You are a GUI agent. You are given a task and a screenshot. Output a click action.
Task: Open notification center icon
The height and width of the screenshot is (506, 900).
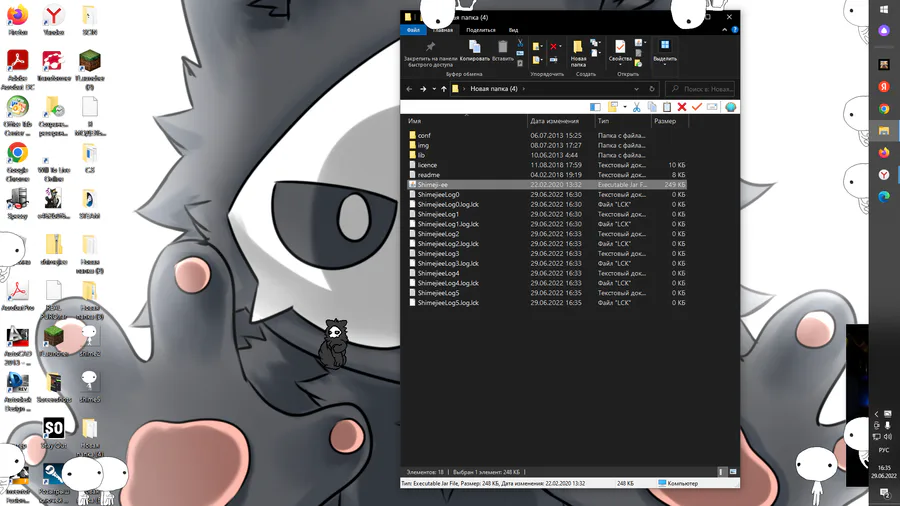point(884,493)
